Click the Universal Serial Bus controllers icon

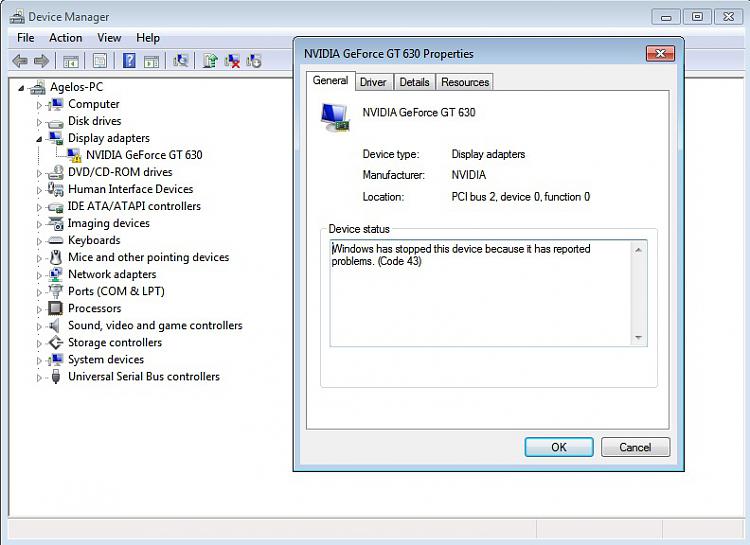[55, 377]
